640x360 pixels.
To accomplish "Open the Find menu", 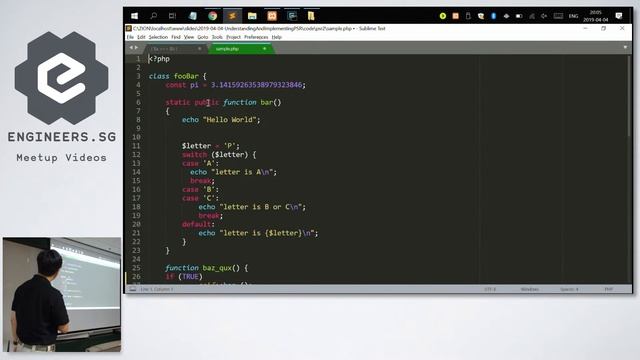I will [176, 37].
